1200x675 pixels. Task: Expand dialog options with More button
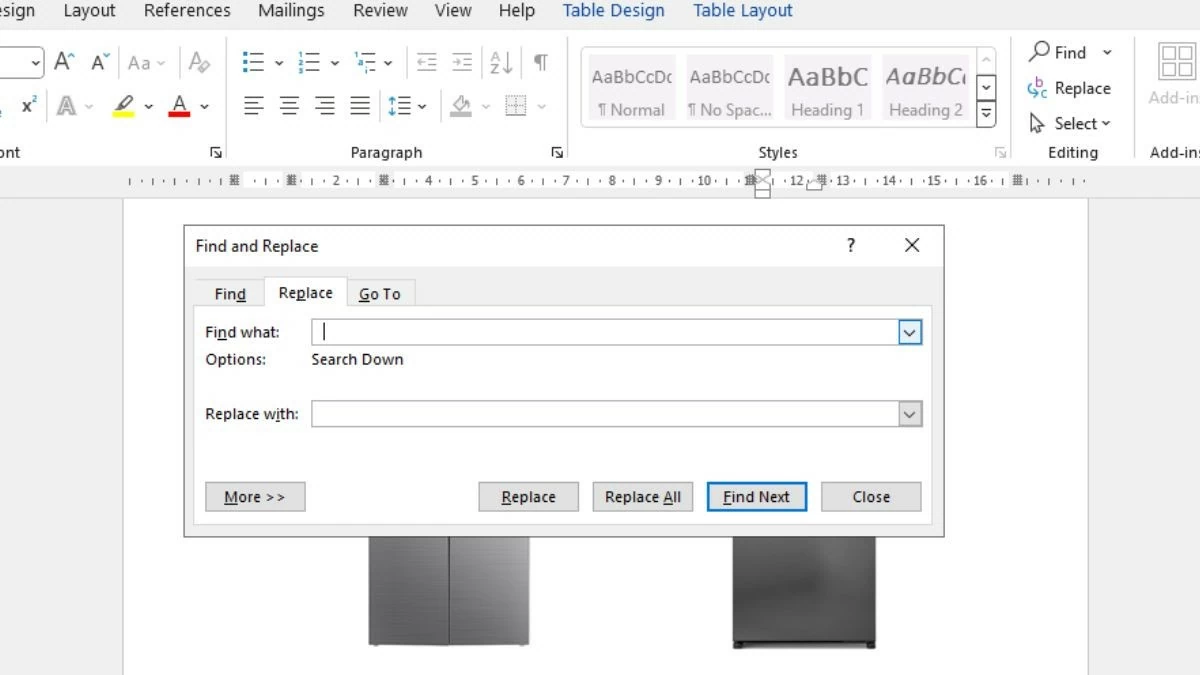coord(255,496)
